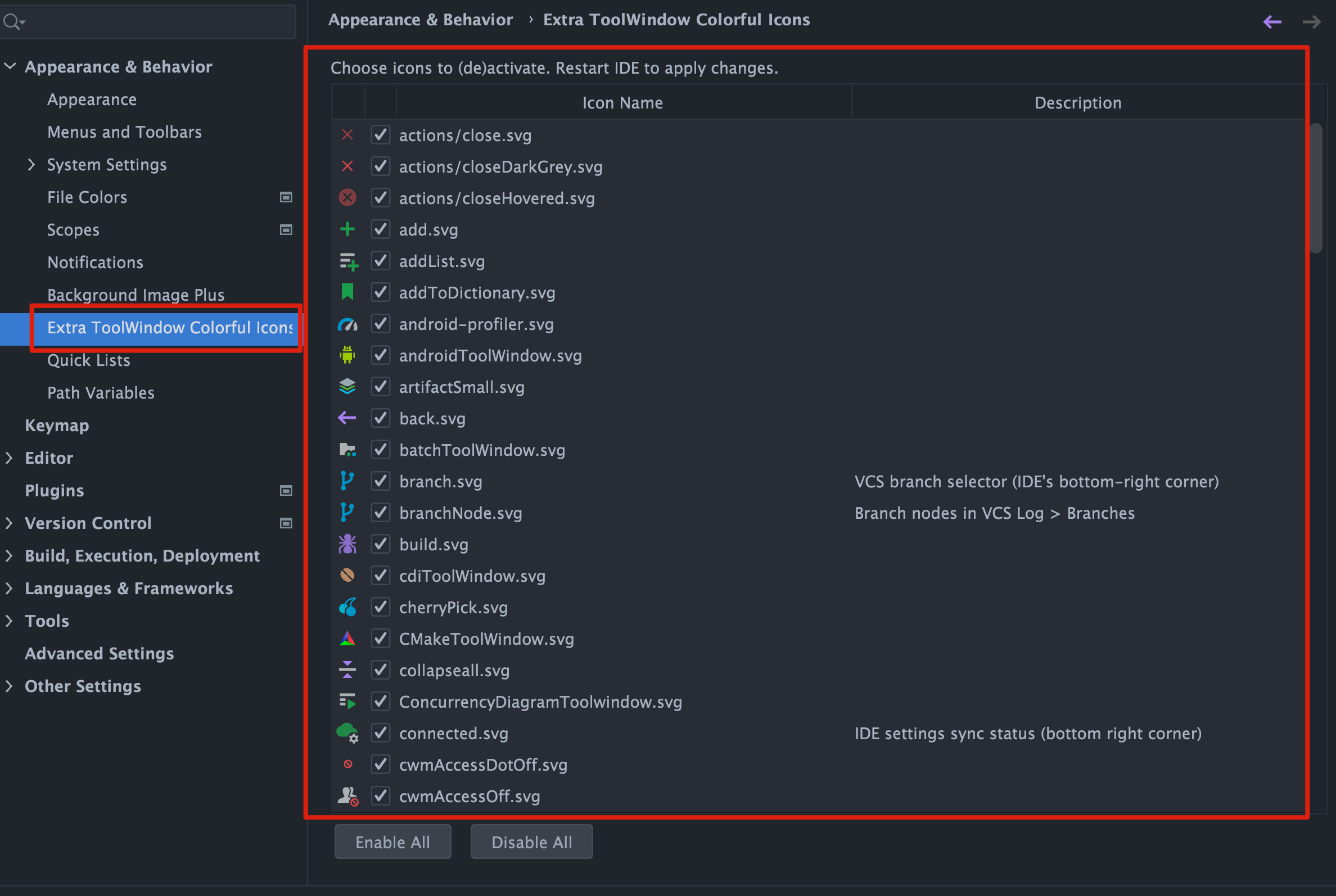The image size is (1336, 896).
Task: Select Plugins from the left sidebar
Action: (x=54, y=490)
